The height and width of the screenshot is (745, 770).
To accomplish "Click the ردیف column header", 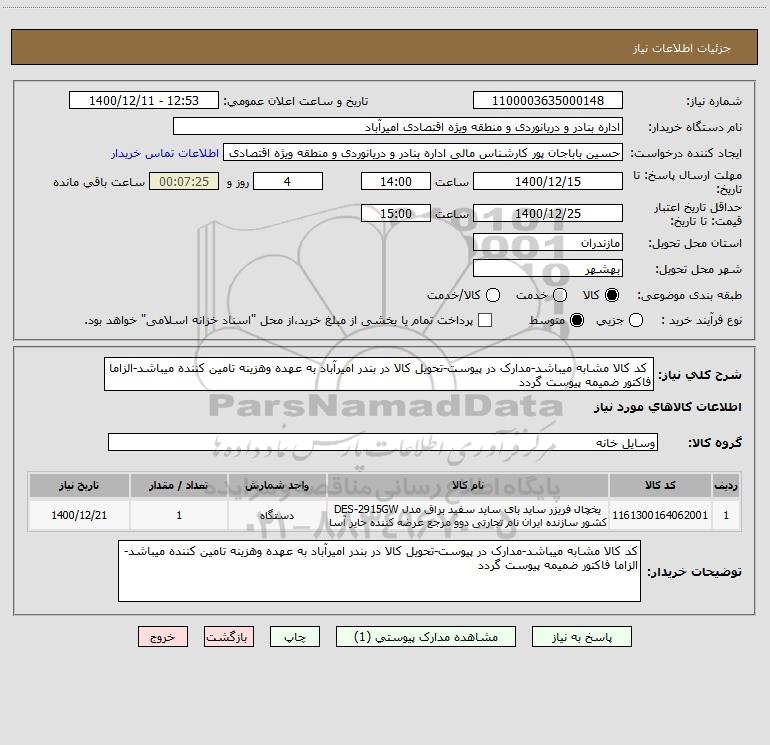I will 726,485.
